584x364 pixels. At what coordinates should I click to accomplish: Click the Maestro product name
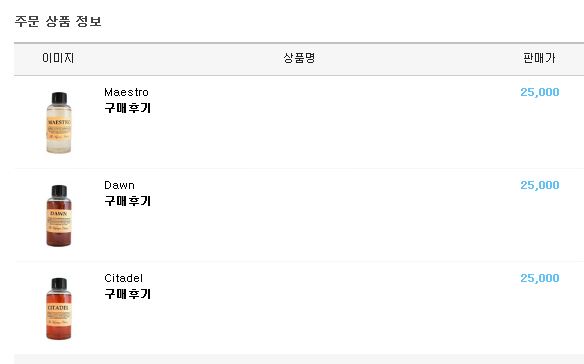[x=126, y=92]
